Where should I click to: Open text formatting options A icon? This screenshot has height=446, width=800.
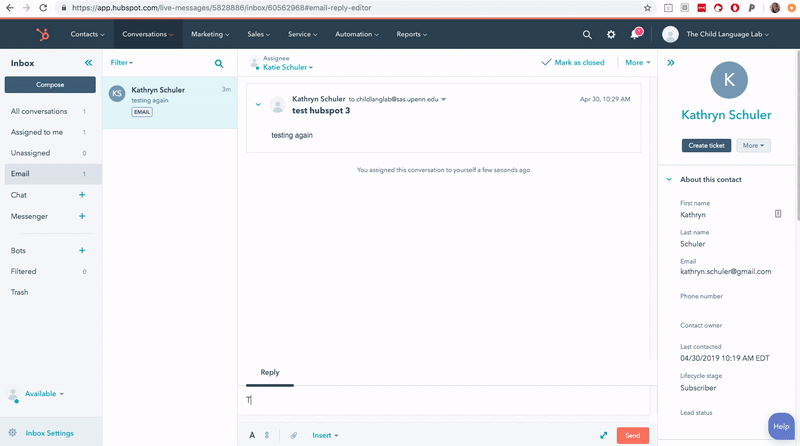click(252, 435)
